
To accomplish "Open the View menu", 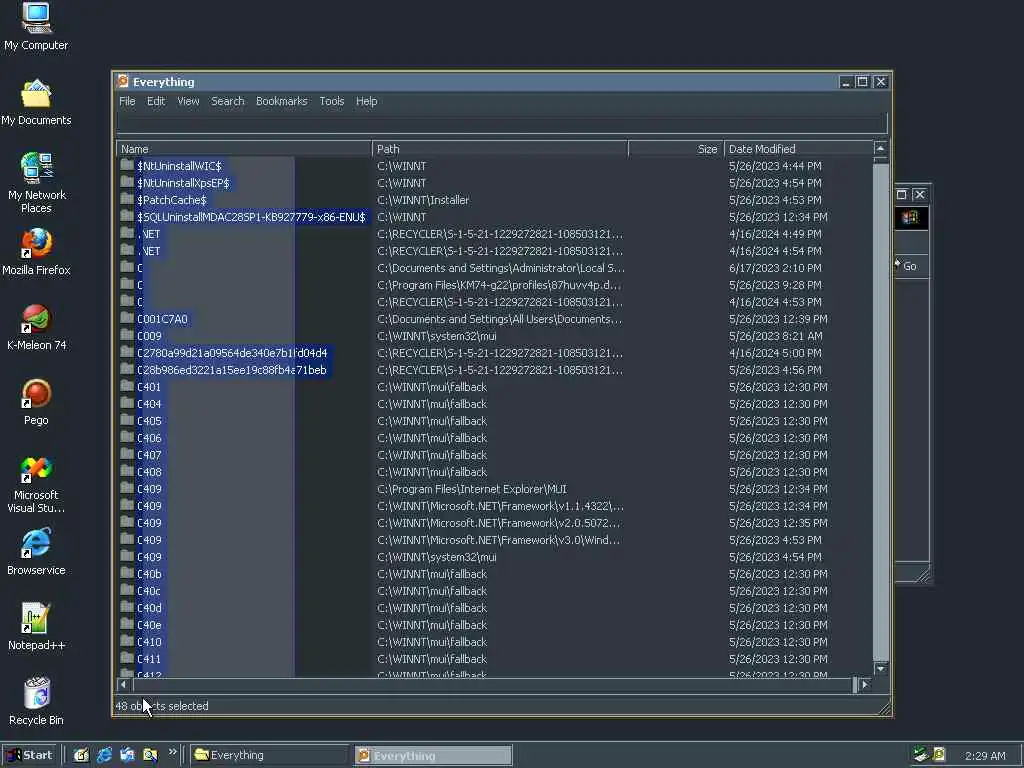I will (188, 101).
